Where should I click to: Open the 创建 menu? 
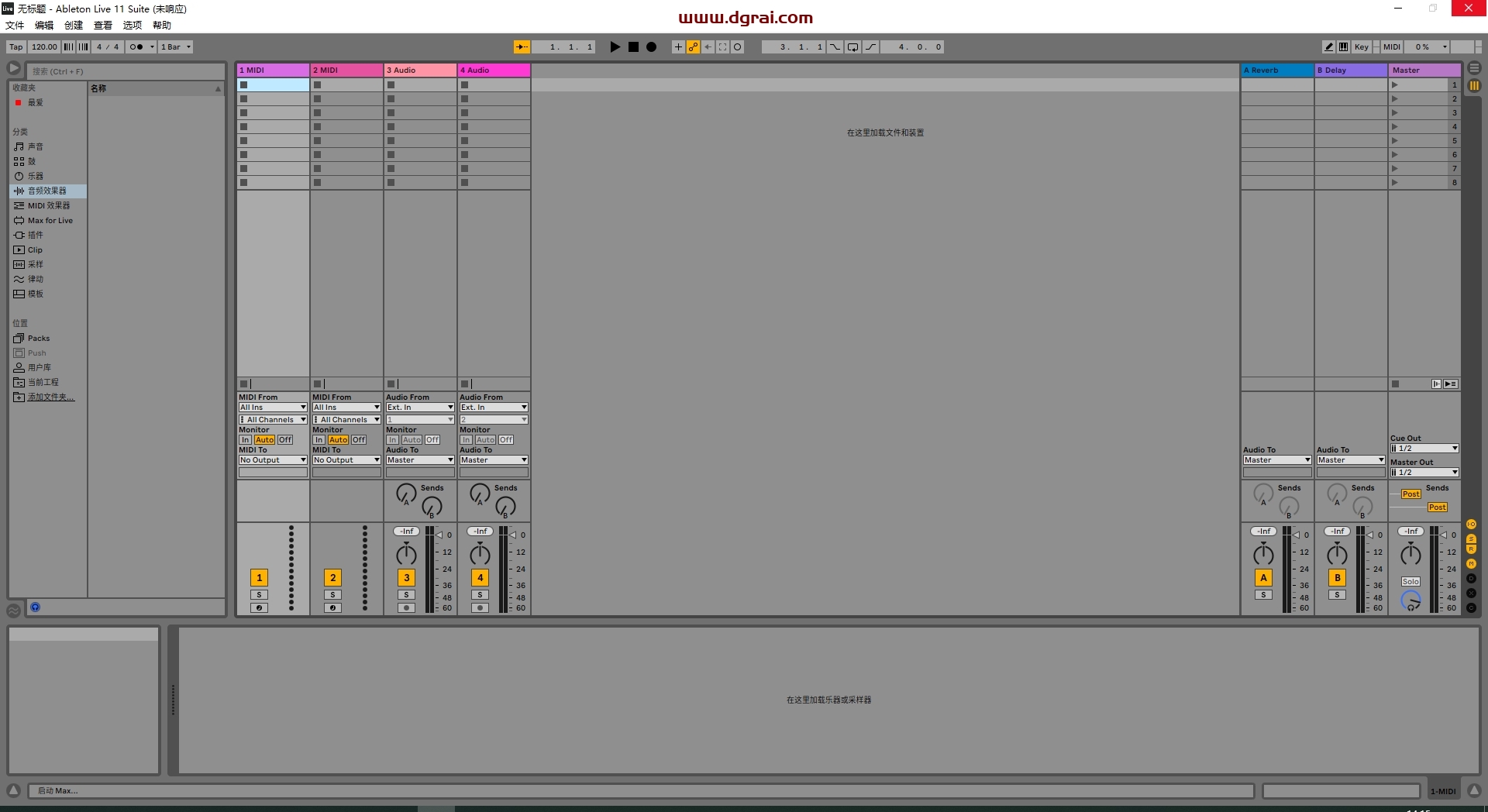pos(74,25)
